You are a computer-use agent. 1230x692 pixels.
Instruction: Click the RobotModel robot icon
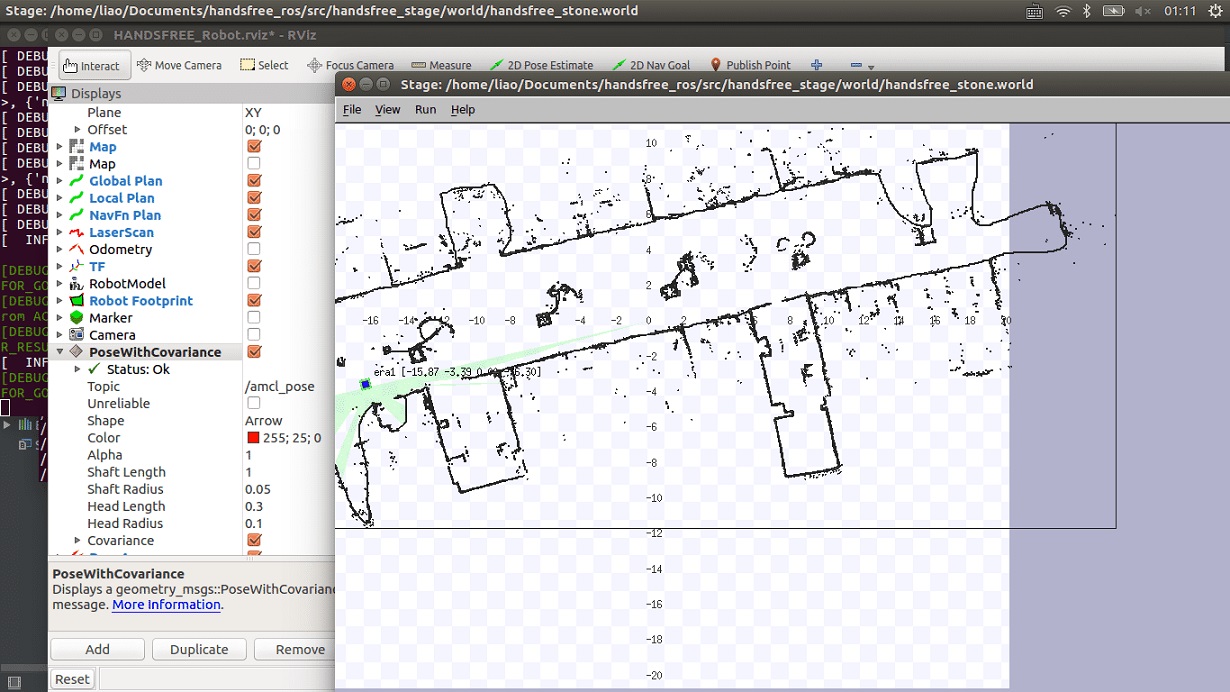click(x=76, y=283)
